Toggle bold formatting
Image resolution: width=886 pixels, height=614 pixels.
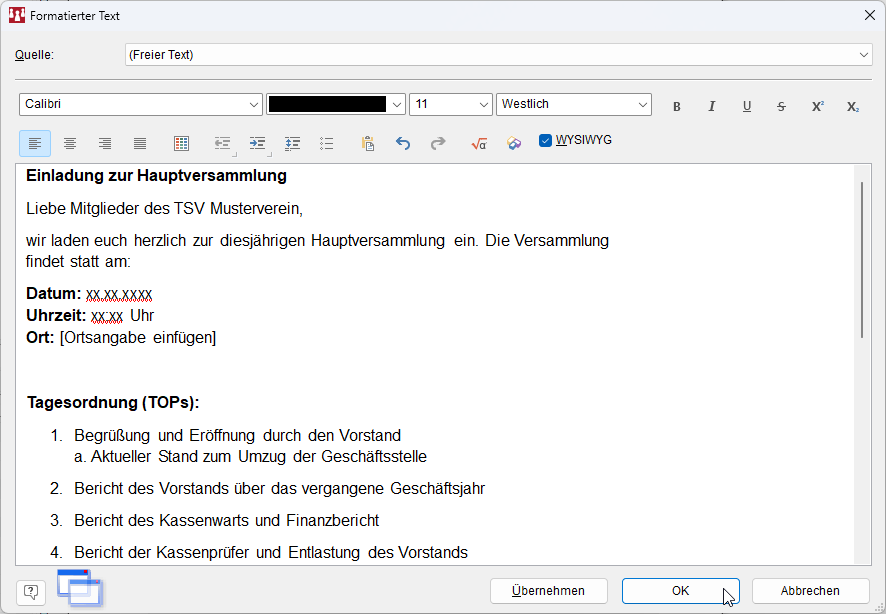tap(677, 106)
